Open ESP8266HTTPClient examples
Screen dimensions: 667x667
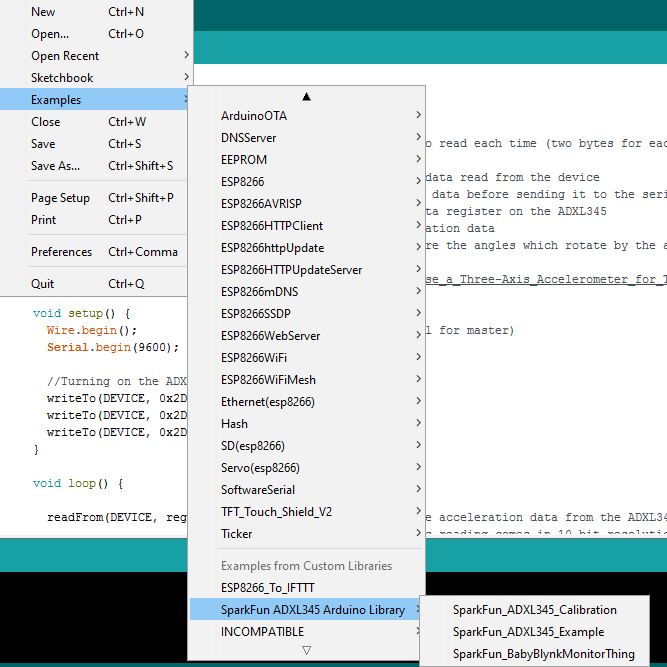pyautogui.click(x=306, y=226)
